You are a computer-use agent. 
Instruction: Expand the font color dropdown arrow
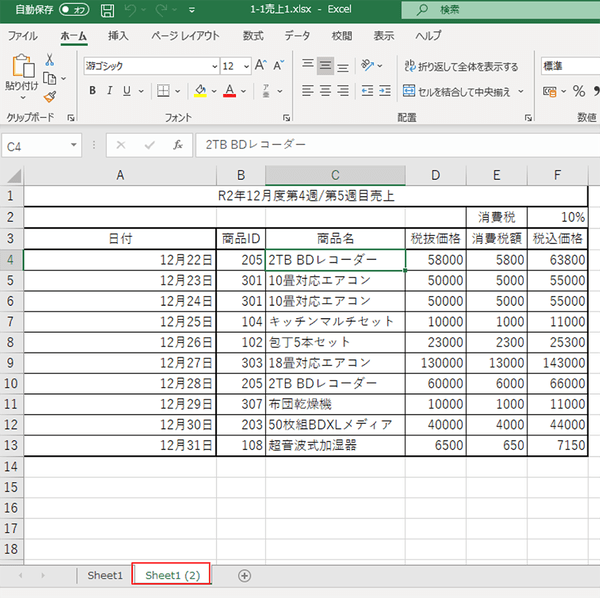pyautogui.click(x=244, y=91)
